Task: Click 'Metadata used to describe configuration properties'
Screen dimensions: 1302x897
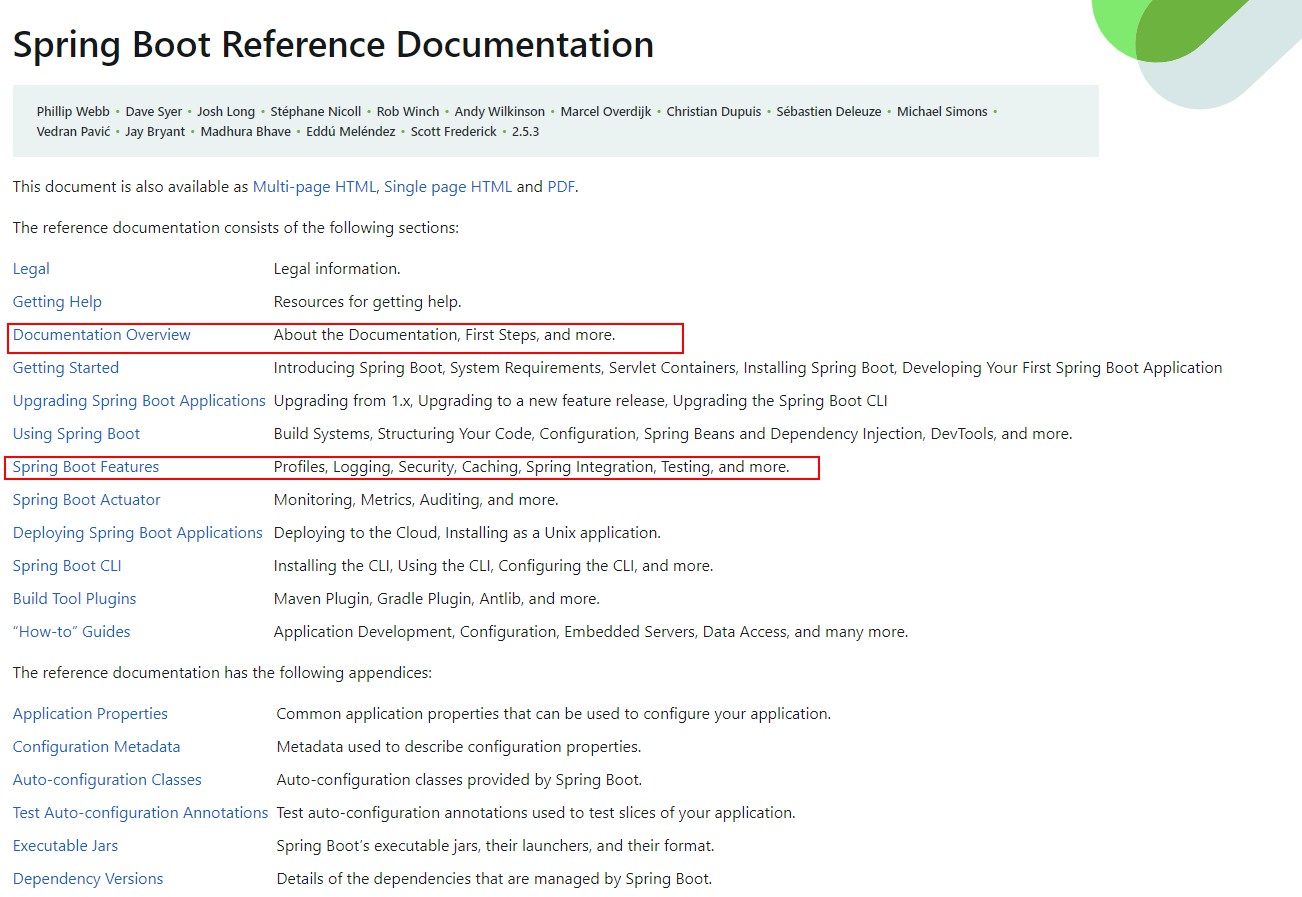Action: tap(458, 747)
